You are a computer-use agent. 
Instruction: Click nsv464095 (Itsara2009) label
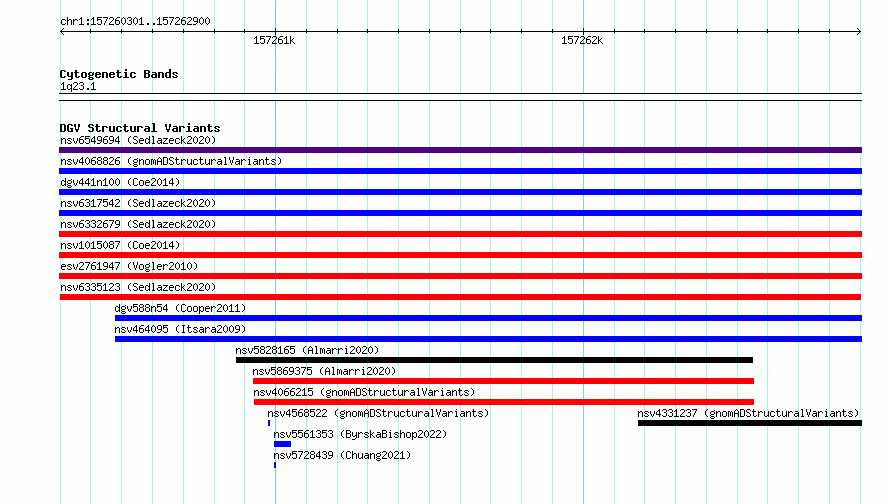tap(180, 329)
